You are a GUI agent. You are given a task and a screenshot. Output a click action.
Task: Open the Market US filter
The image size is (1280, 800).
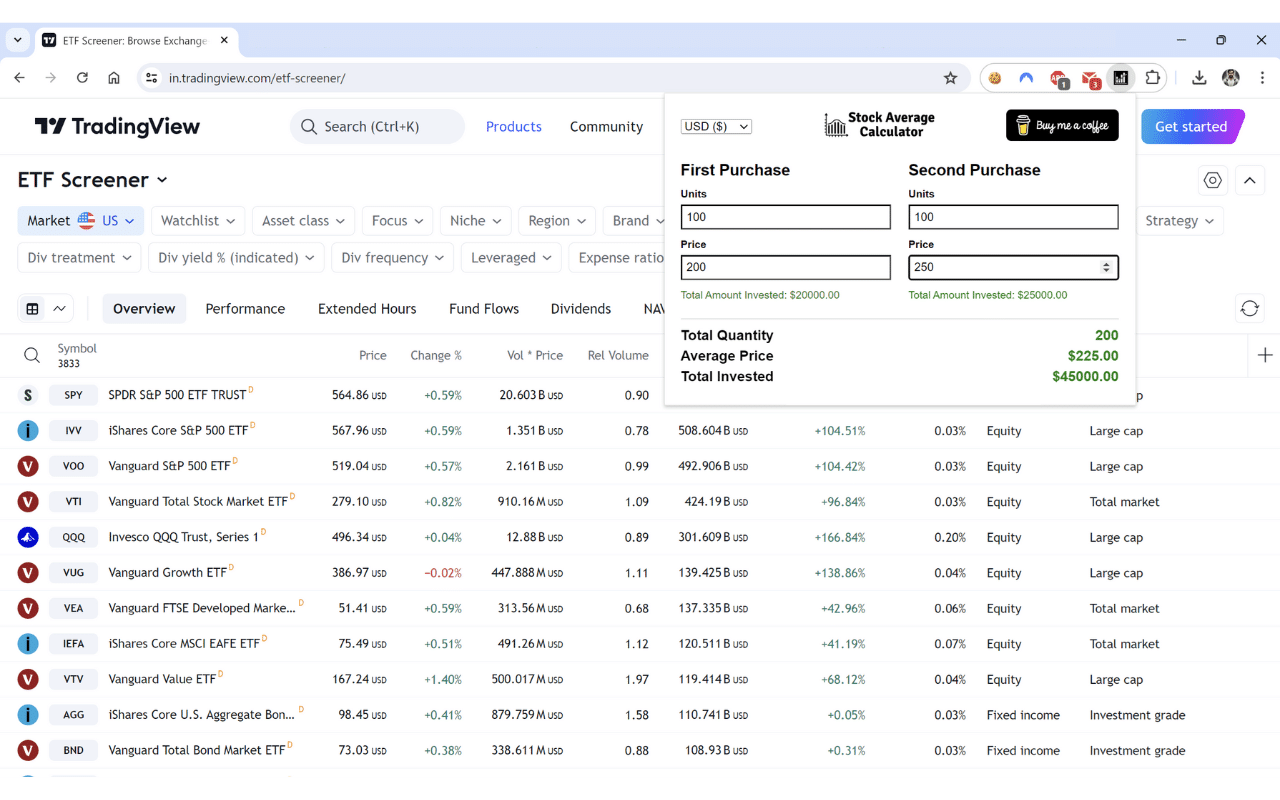point(81,221)
